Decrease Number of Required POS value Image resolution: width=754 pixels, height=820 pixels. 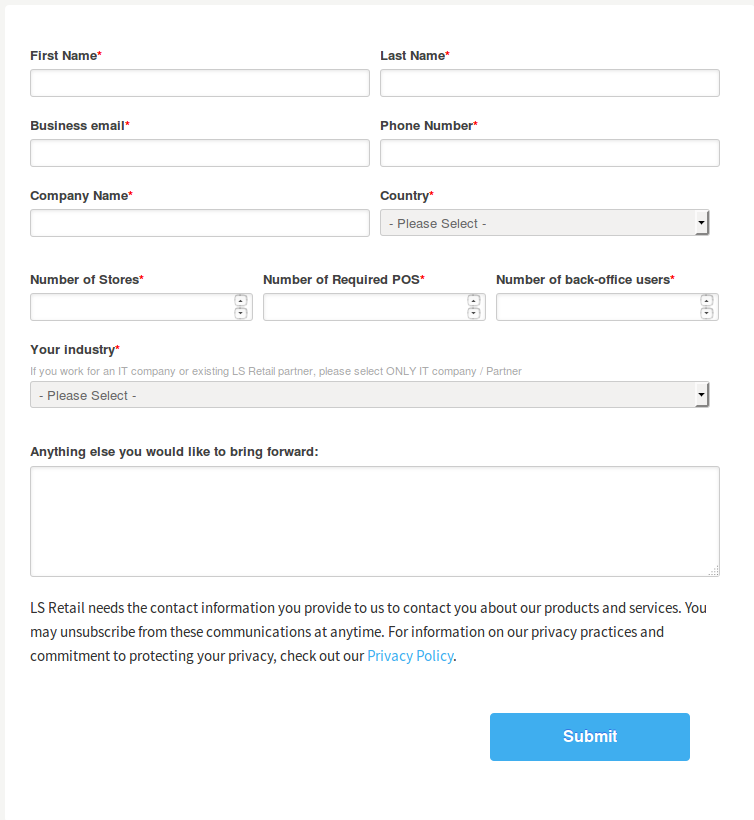tap(474, 313)
